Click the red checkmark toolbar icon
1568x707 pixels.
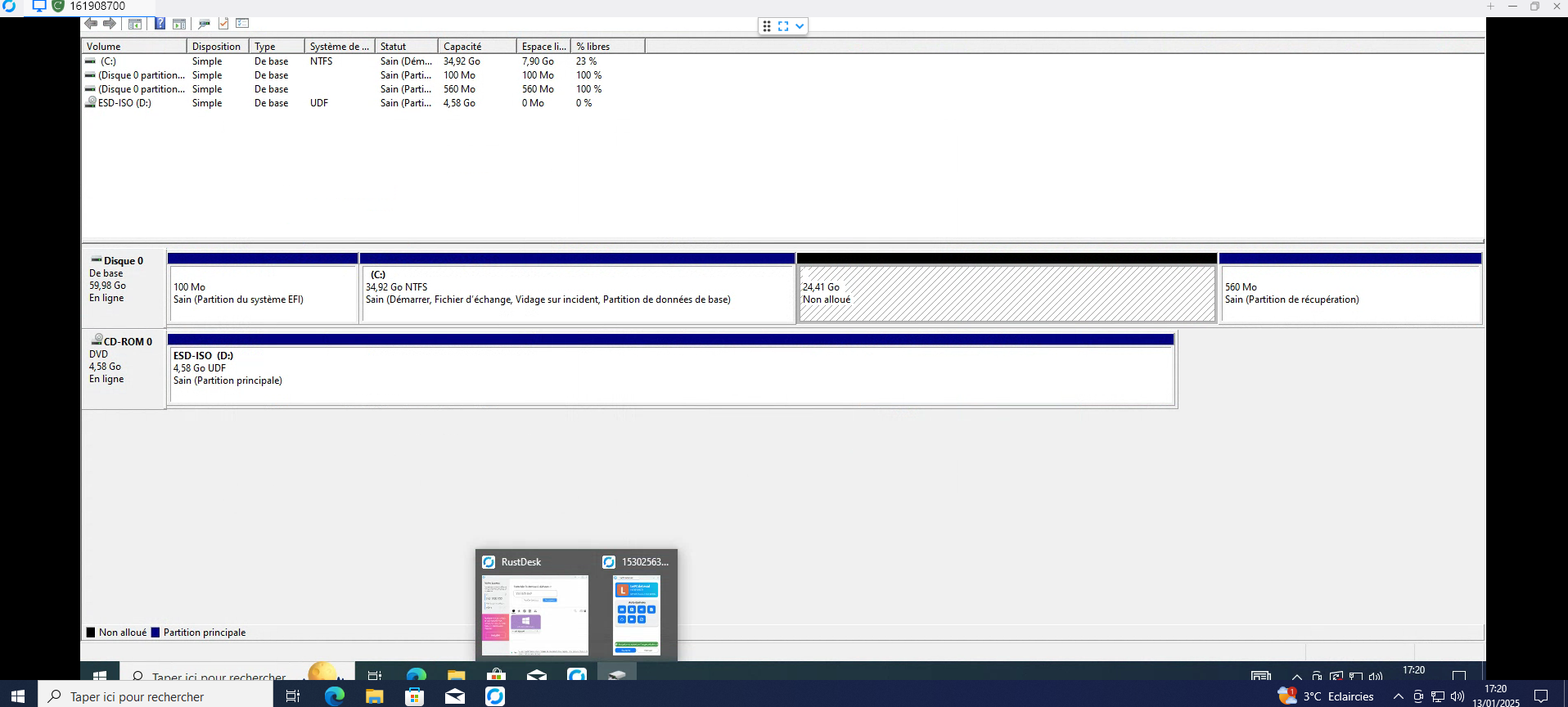[x=223, y=24]
